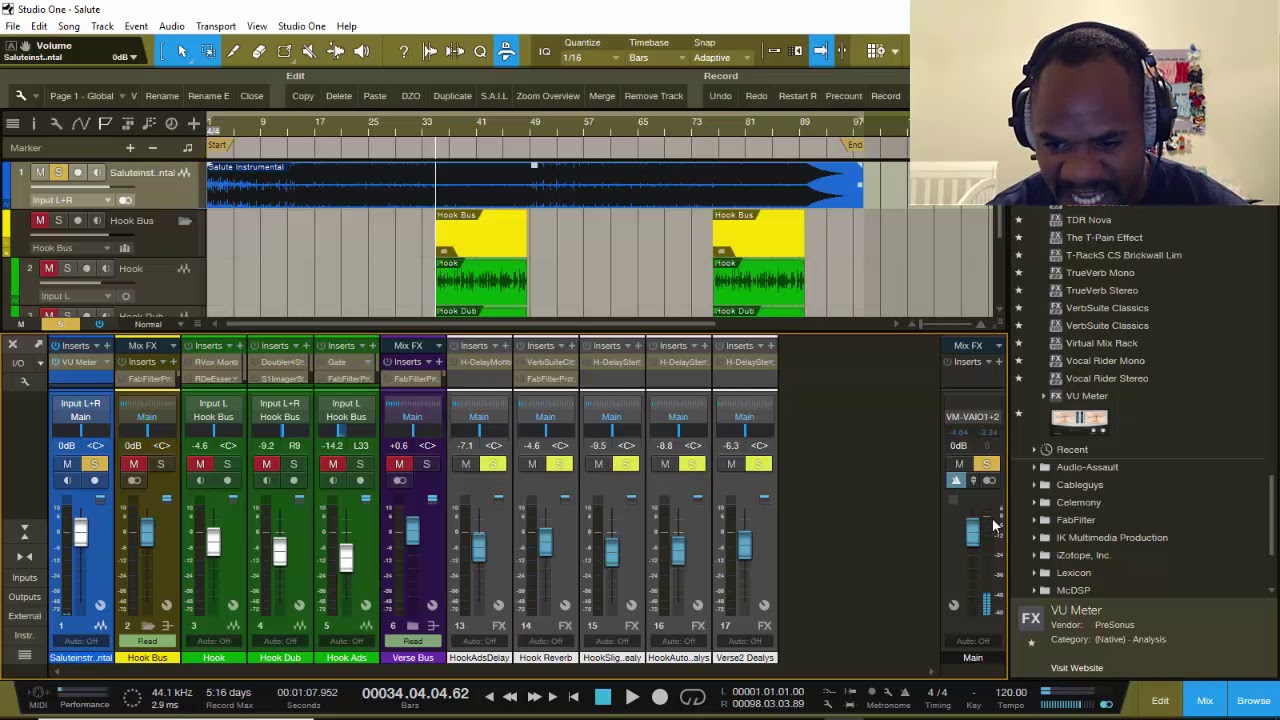Expand the IK Multimedia Production folder
The height and width of the screenshot is (720, 1280).
[1035, 538]
